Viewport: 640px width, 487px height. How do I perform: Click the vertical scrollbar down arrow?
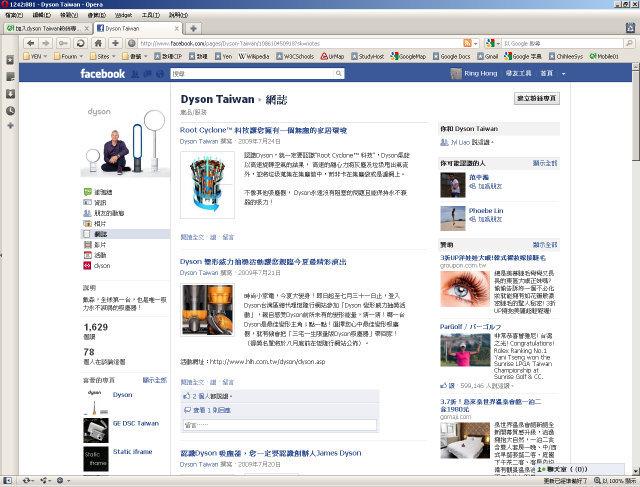pyautogui.click(x=636, y=471)
